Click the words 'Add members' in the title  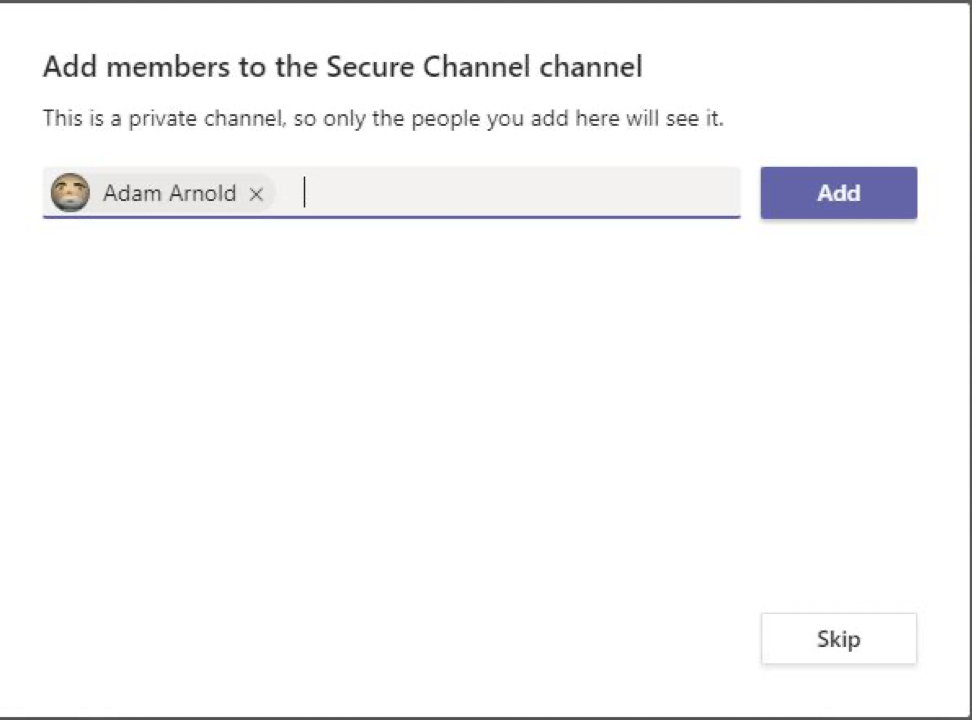136,67
